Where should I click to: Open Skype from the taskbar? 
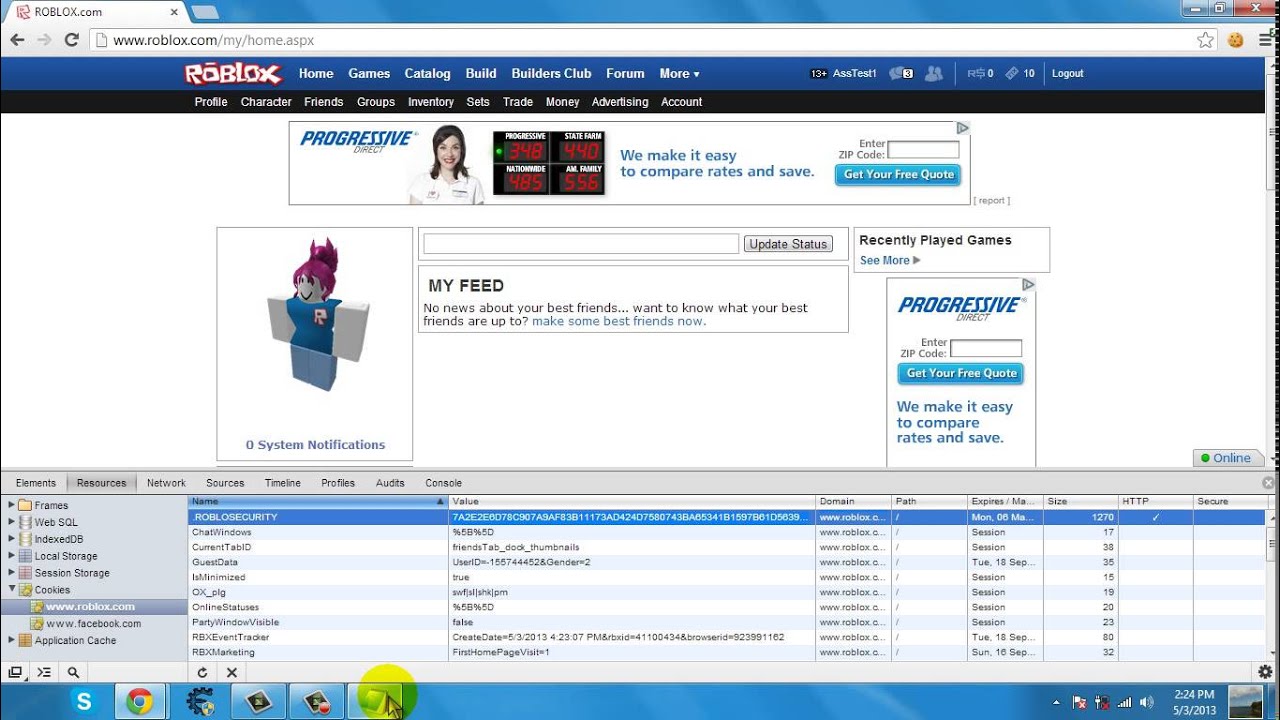84,702
